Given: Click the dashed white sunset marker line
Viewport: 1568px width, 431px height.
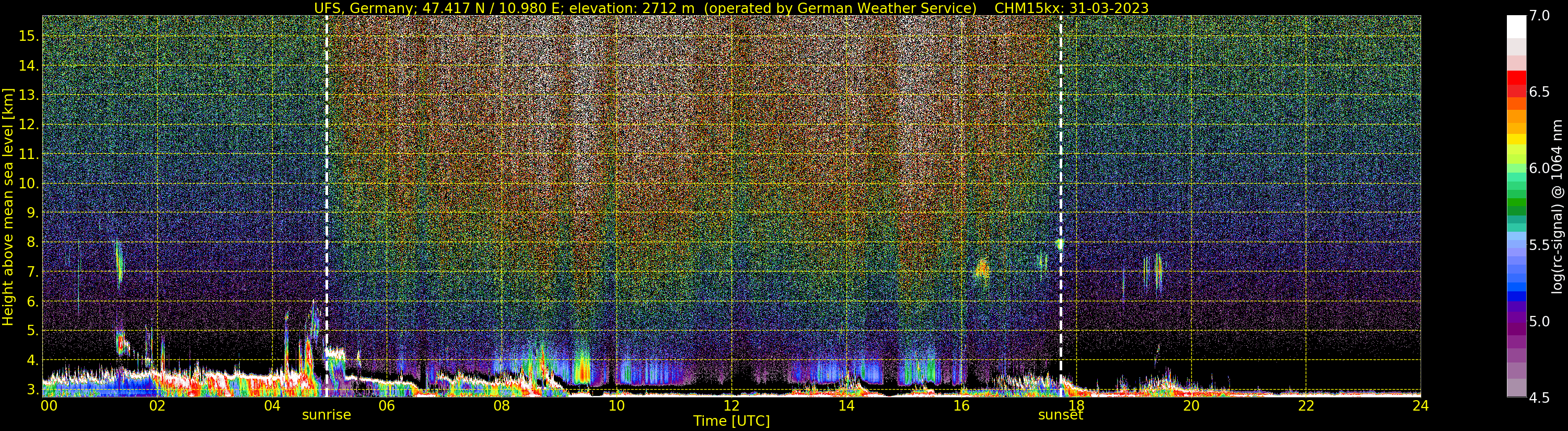Looking at the screenshot, I should 1060,206.
